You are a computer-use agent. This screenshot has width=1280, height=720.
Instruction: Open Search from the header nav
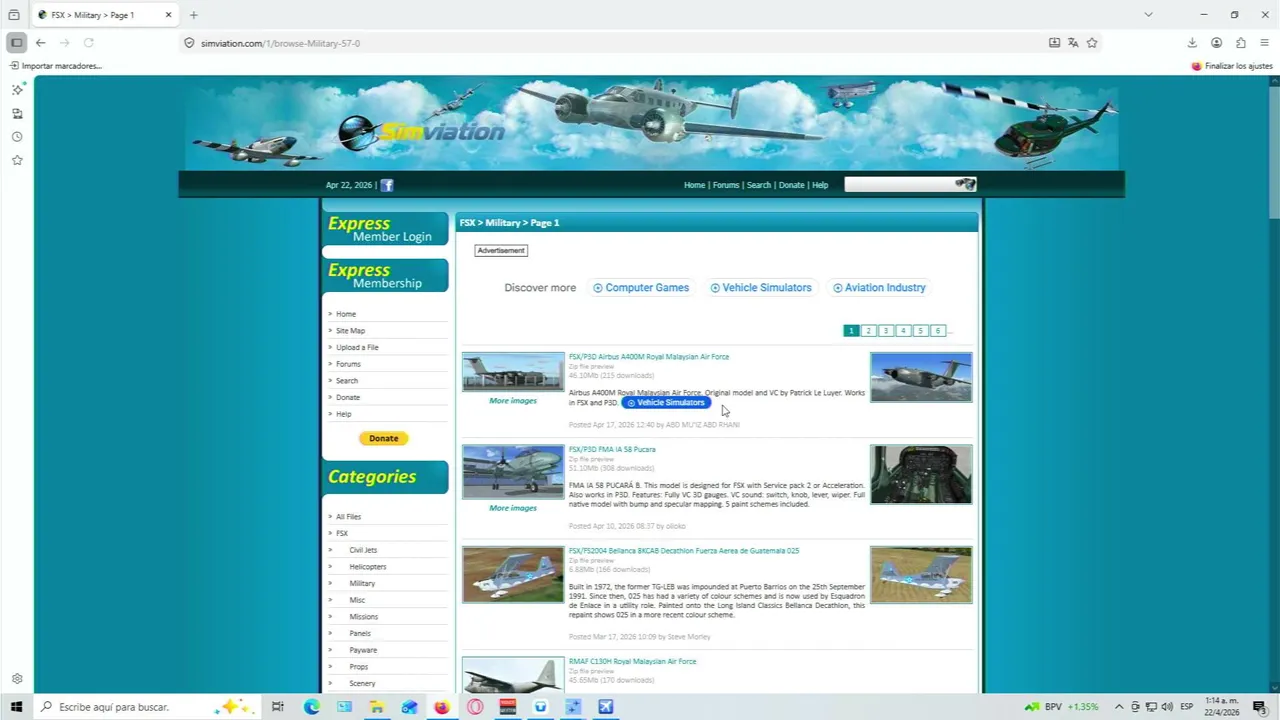click(x=759, y=185)
